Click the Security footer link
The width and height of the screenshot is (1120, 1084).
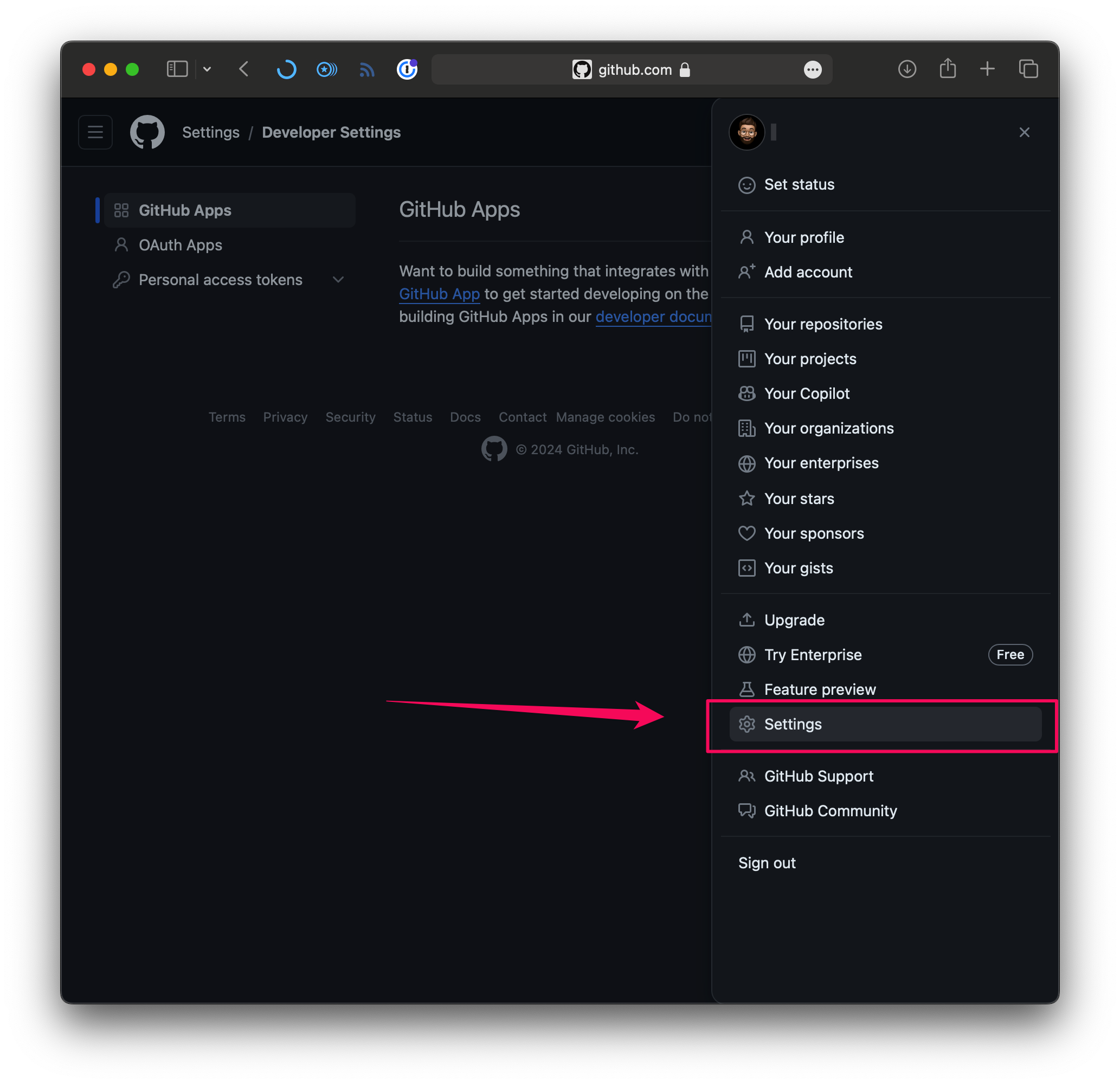pos(350,417)
